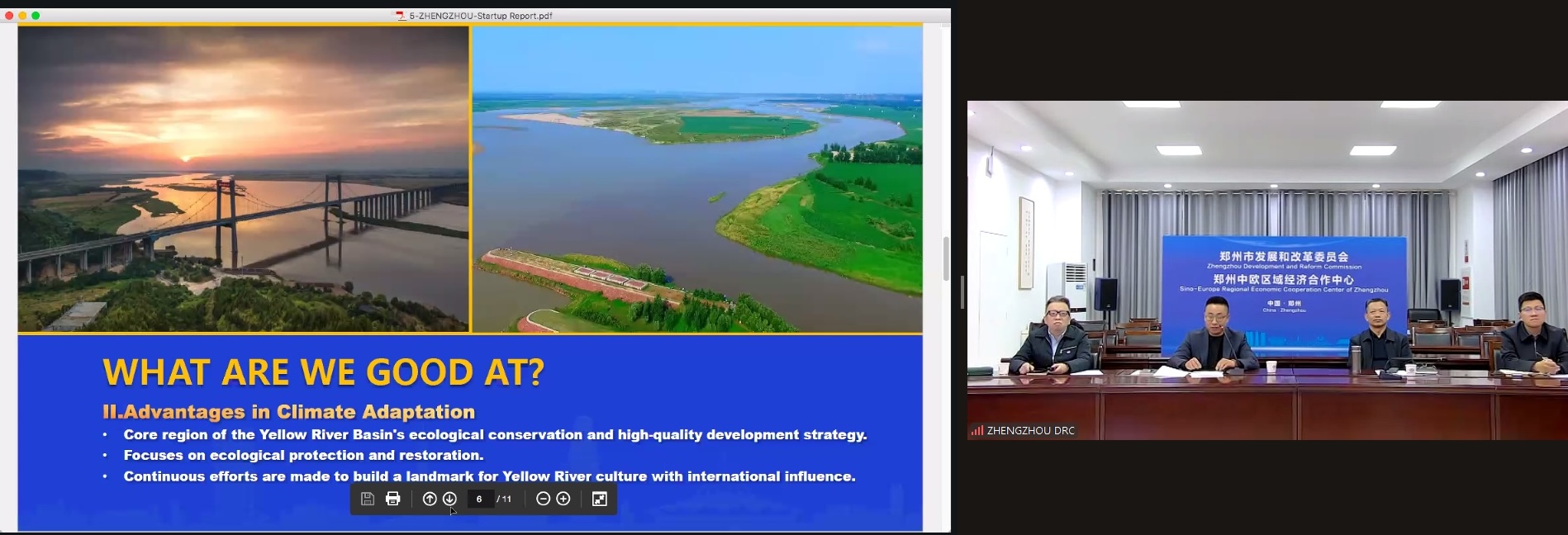Viewport: 1568px width, 535px height.
Task: Select the ZHENGZHOU DRC participant name label
Action: click(1030, 430)
